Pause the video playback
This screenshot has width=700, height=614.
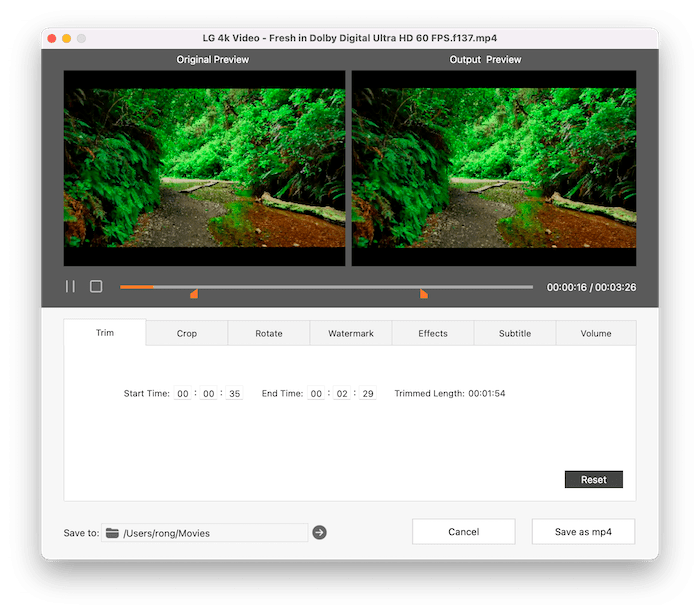click(x=70, y=287)
